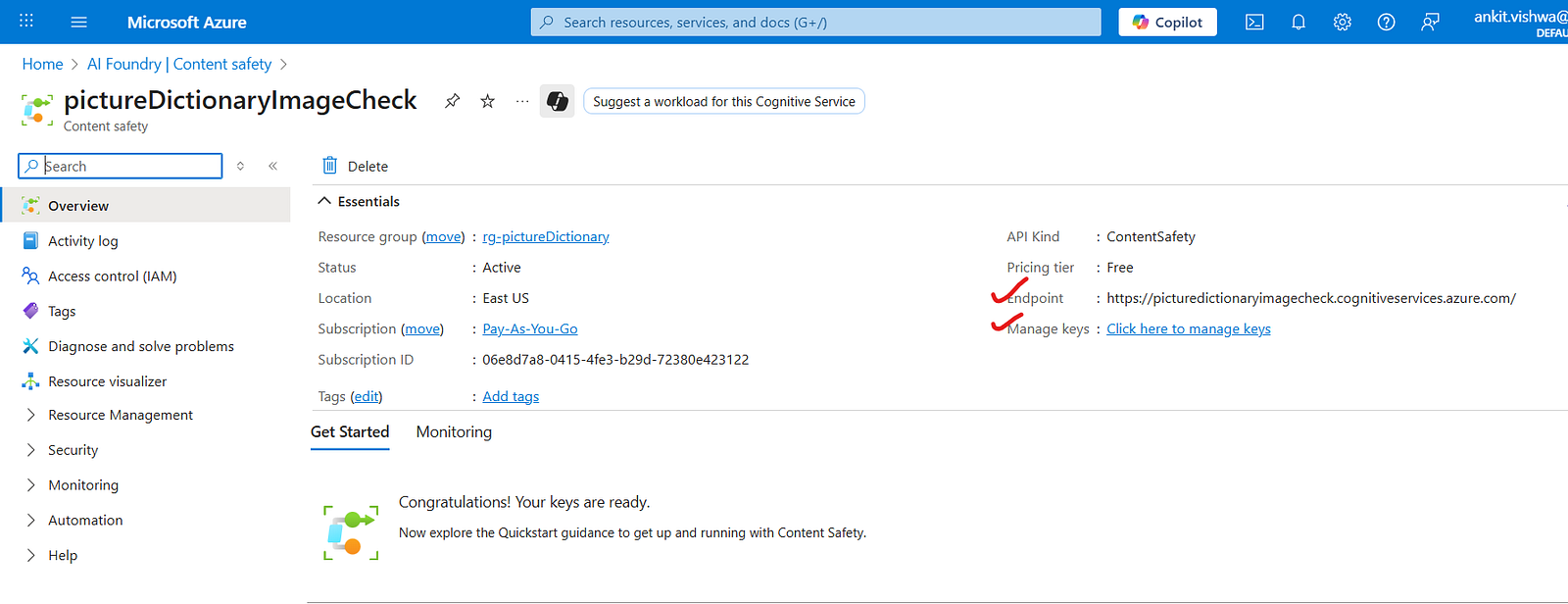Viewport: 1568px width, 604px height.
Task: Open the feedback icon in top bar
Action: pos(1430,22)
